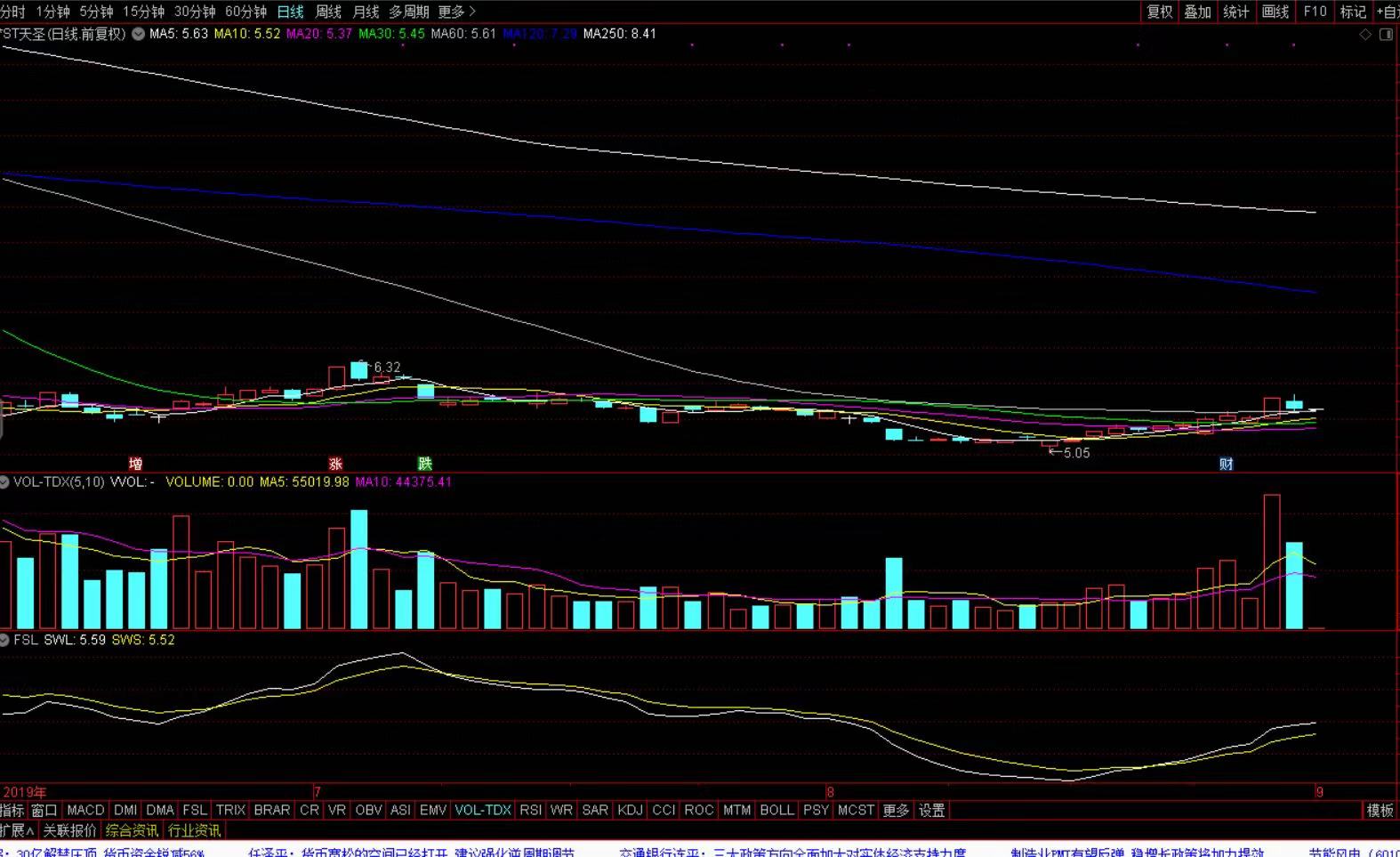Open F10 company information
The width and height of the screenshot is (1400, 857).
1315,12
